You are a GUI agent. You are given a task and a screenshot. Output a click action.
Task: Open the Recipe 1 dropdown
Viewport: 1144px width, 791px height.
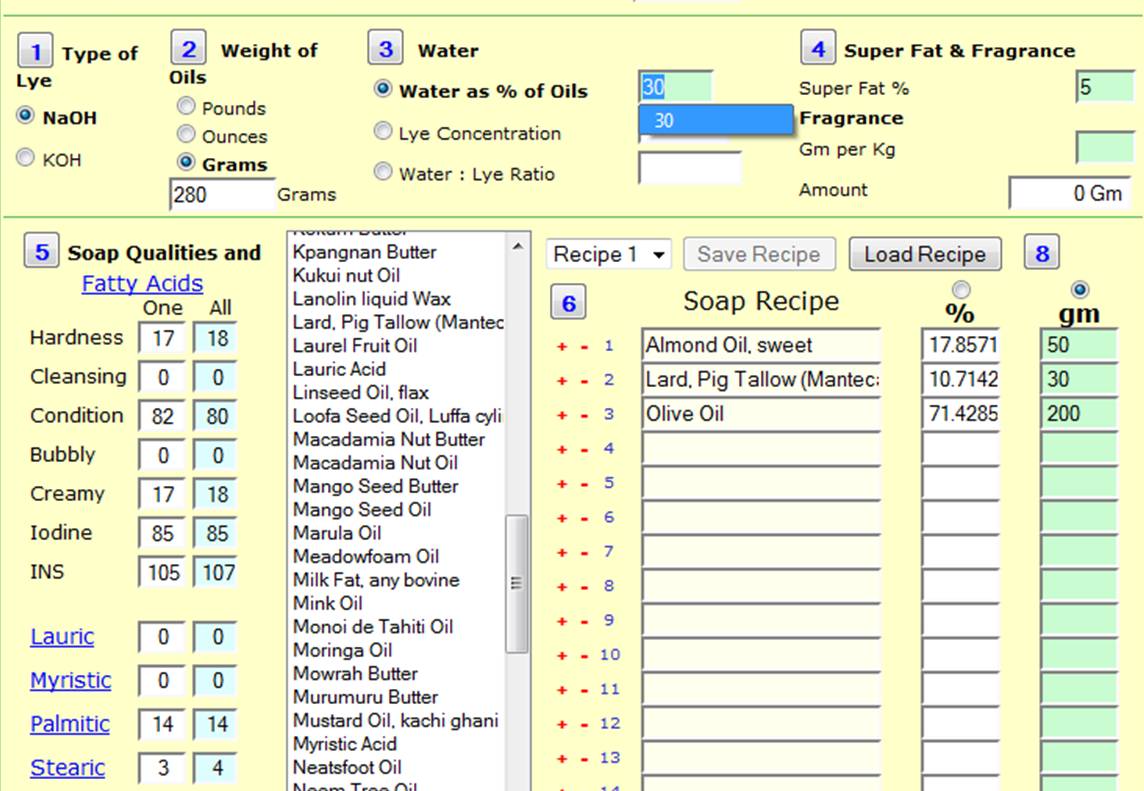[608, 254]
